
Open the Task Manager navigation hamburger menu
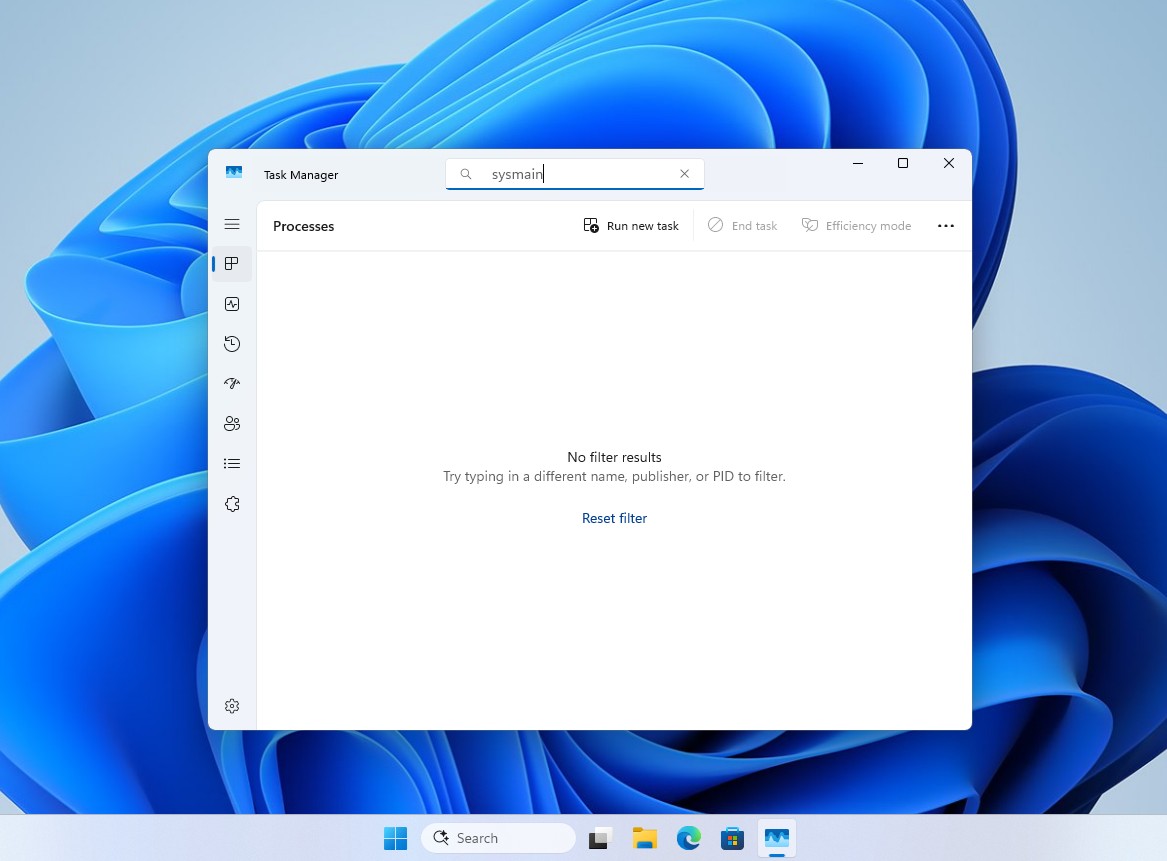[x=232, y=224]
